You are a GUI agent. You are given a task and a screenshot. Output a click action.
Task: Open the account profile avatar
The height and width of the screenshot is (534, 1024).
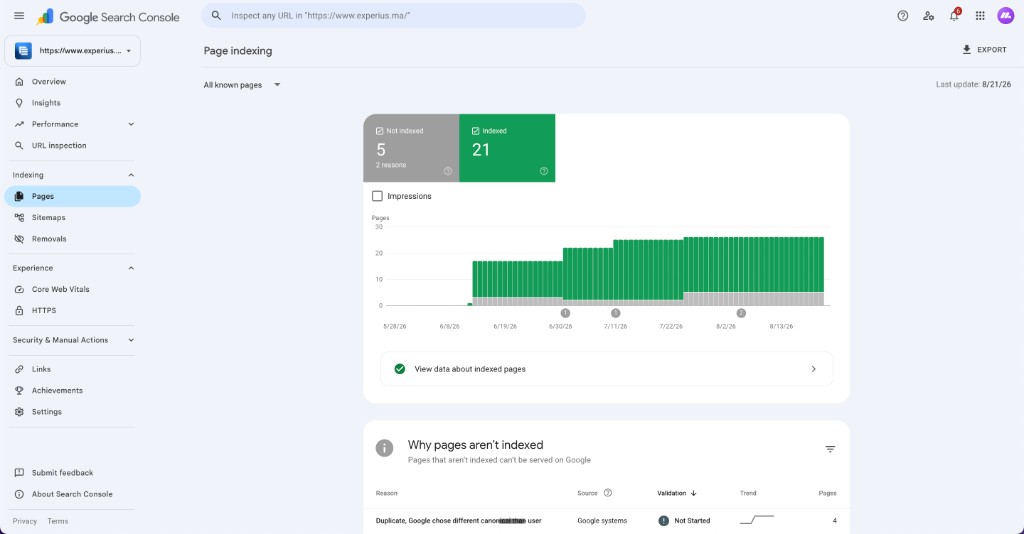click(1005, 16)
